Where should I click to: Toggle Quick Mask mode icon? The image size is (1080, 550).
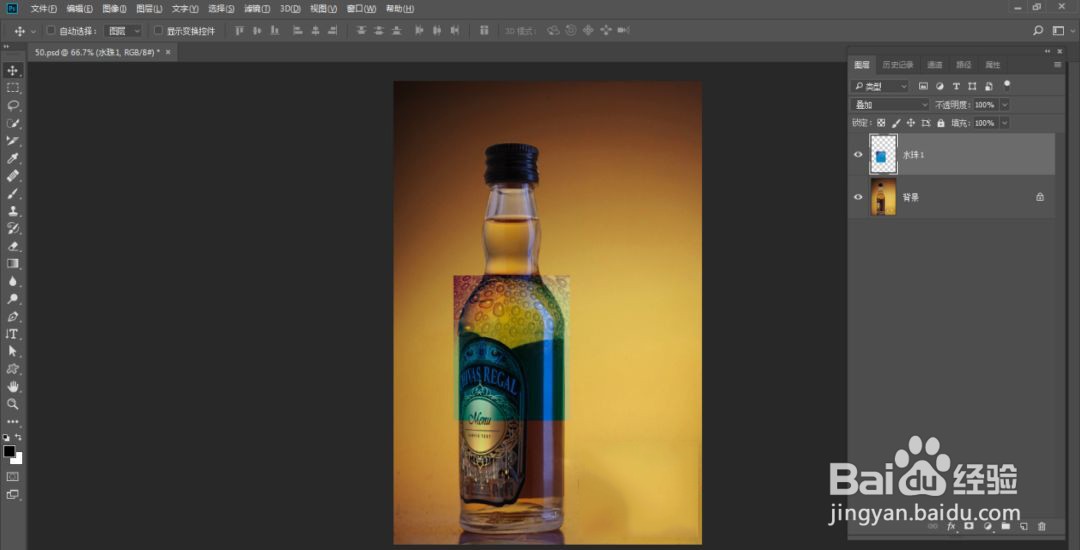point(12,476)
